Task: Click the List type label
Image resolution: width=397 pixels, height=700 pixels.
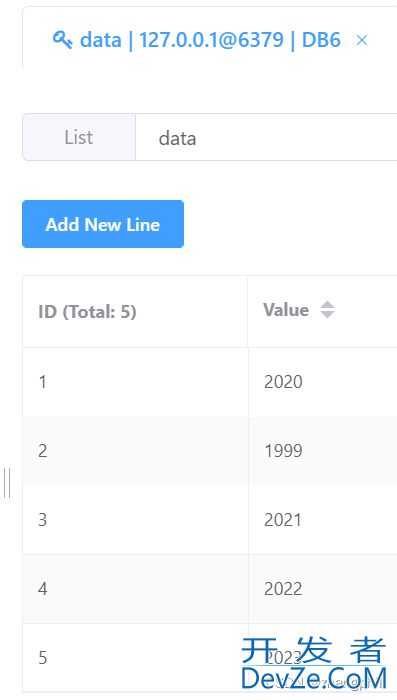Action: coord(79,137)
